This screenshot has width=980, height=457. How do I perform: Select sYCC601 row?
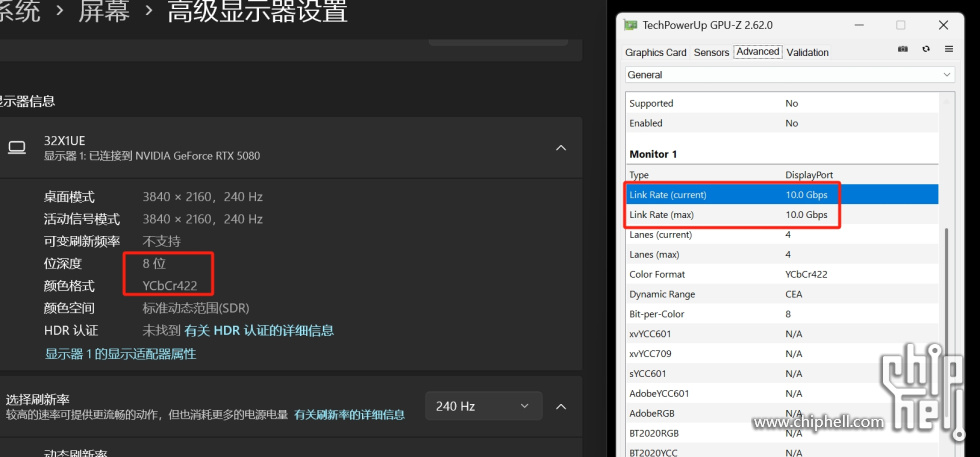pos(782,374)
